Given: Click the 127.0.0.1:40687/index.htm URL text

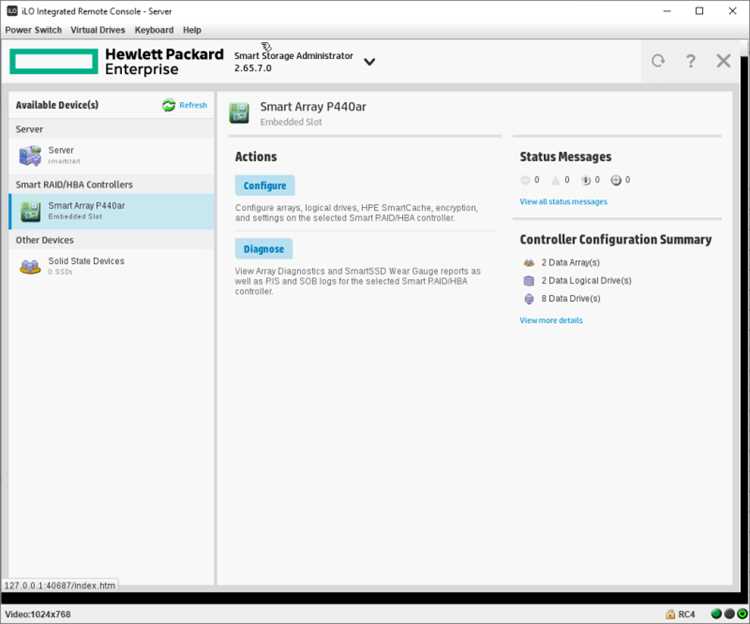Looking at the screenshot, I should [60, 585].
